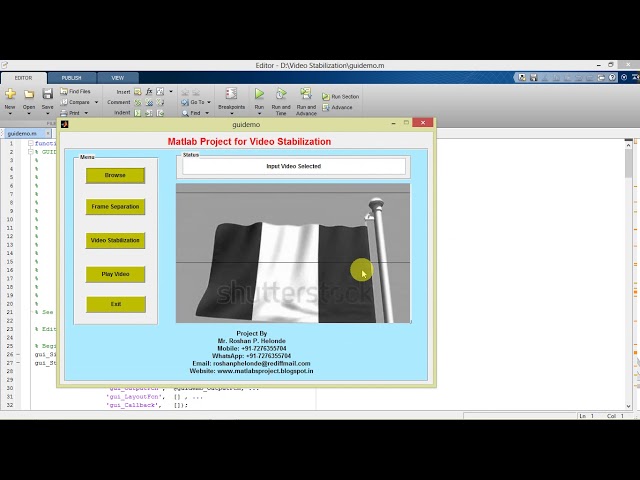The width and height of the screenshot is (640, 480).
Task: Click the Video Stabilization button
Action: (115, 240)
